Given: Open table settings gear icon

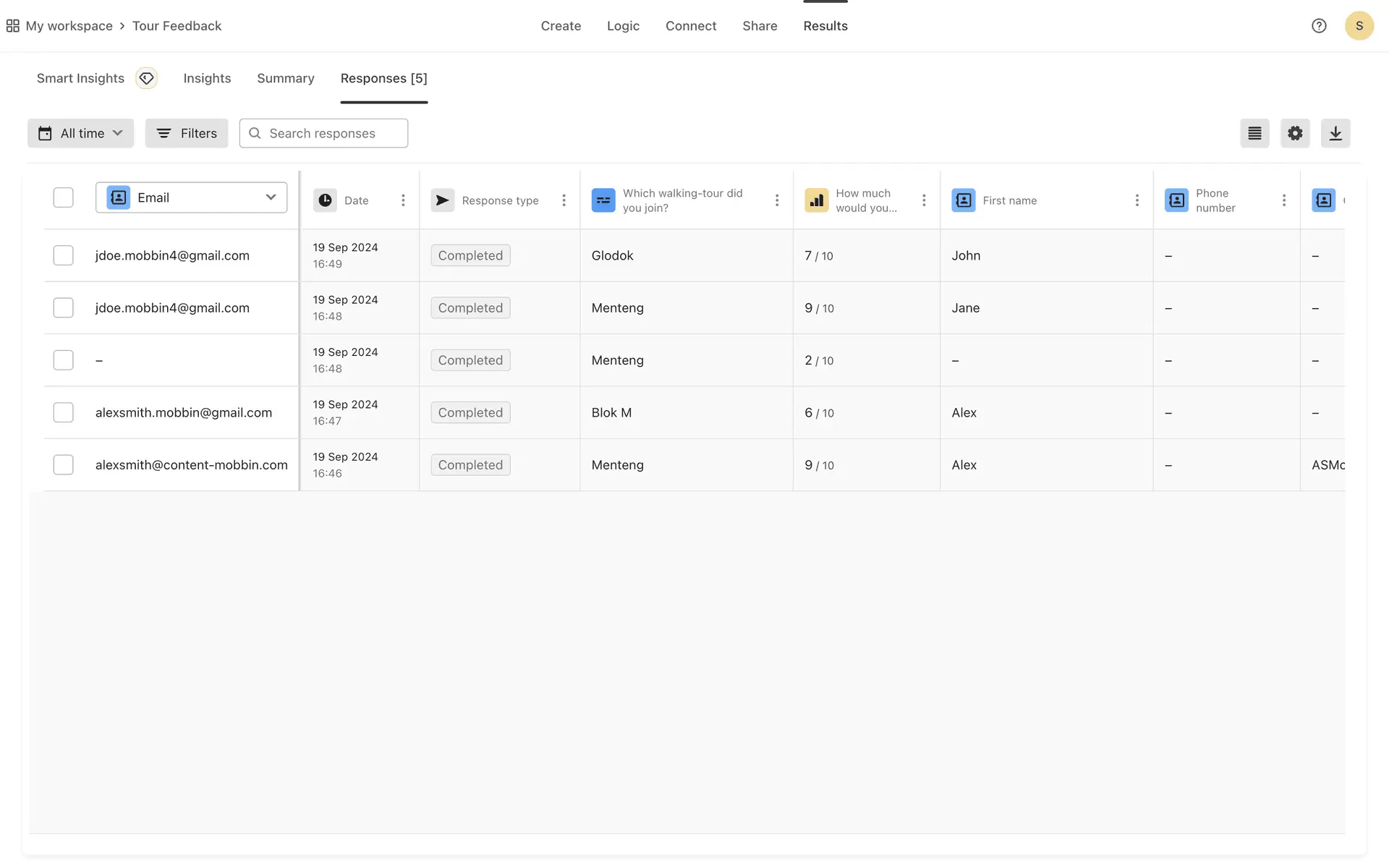Looking at the screenshot, I should (1295, 133).
